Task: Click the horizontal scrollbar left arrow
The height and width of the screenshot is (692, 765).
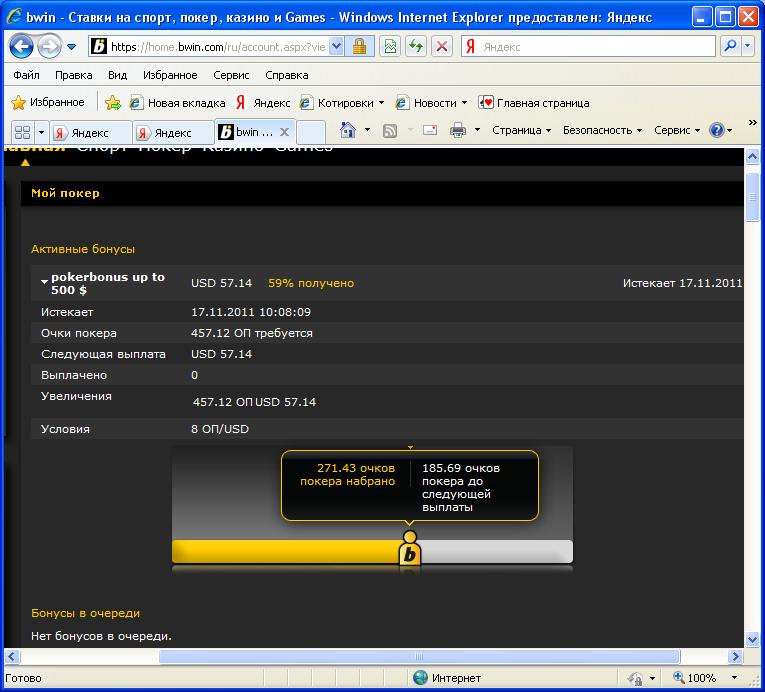Action: tap(12, 656)
